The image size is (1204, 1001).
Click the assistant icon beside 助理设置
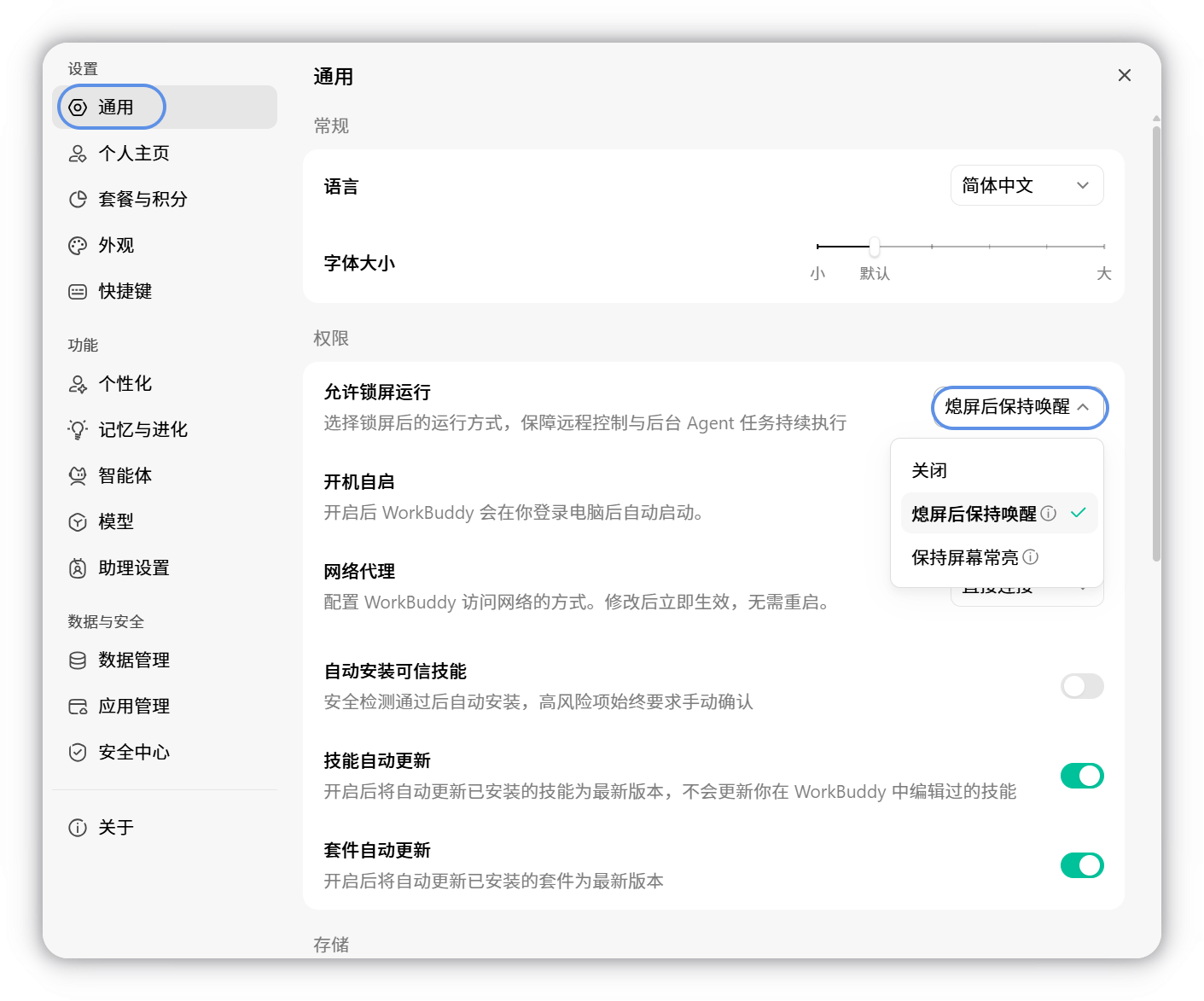(x=78, y=568)
